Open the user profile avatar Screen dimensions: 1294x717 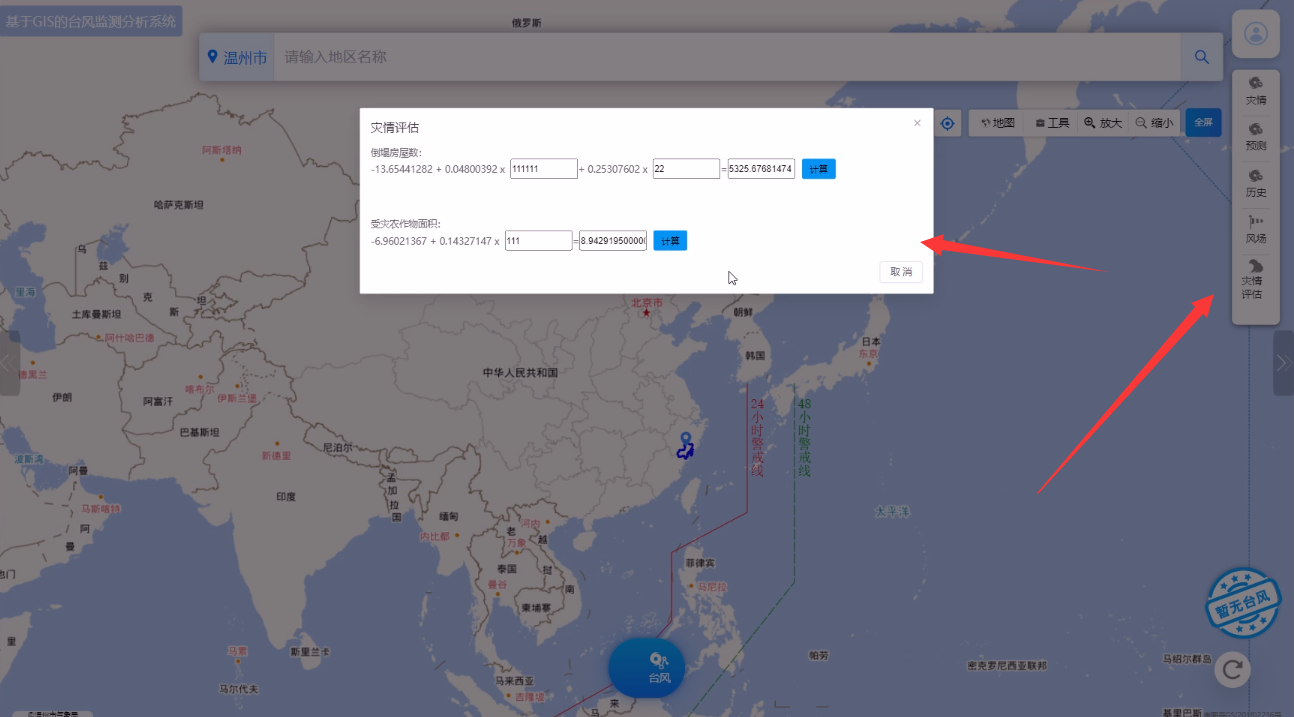pyautogui.click(x=1256, y=34)
